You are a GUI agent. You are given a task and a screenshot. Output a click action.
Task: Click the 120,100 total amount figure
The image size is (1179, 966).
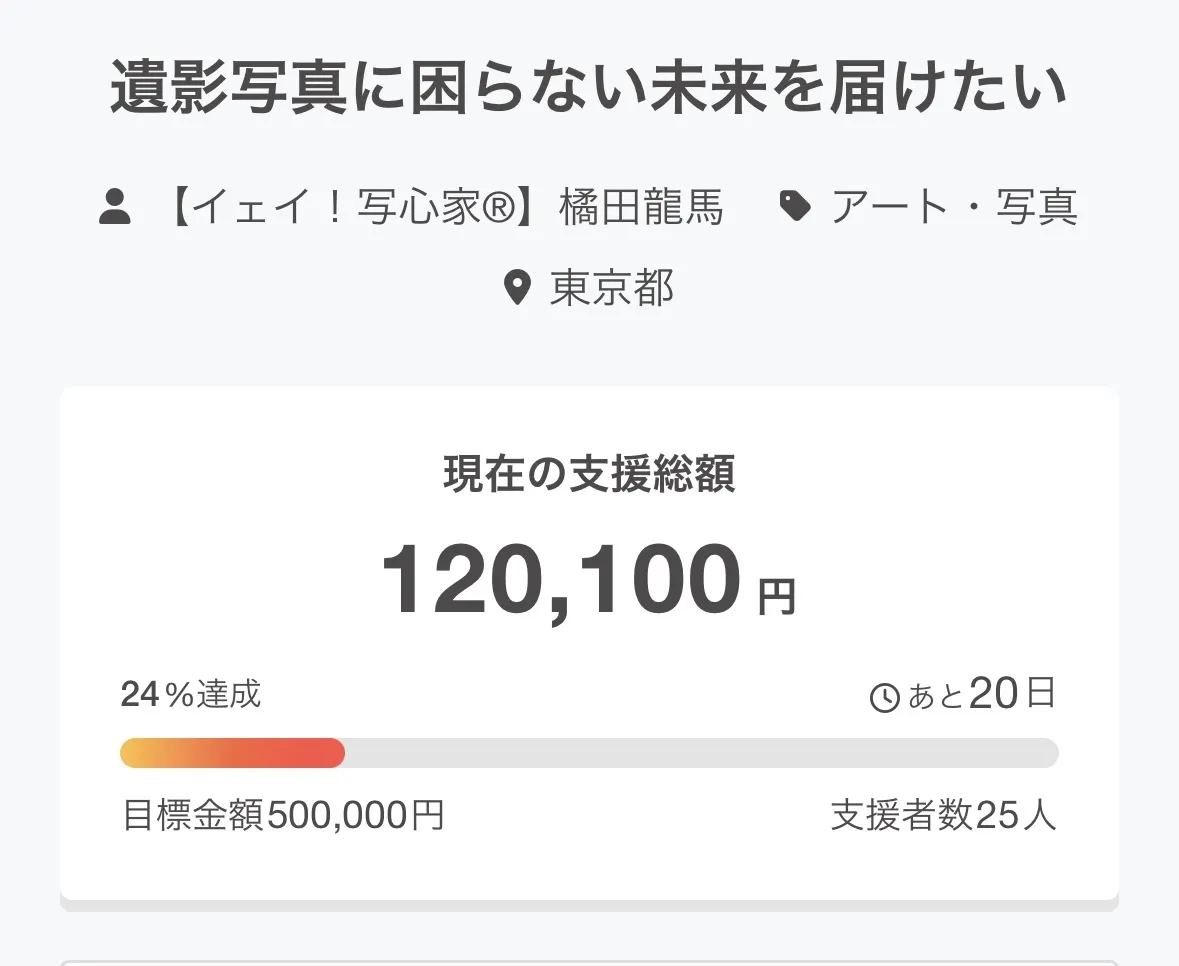561,581
